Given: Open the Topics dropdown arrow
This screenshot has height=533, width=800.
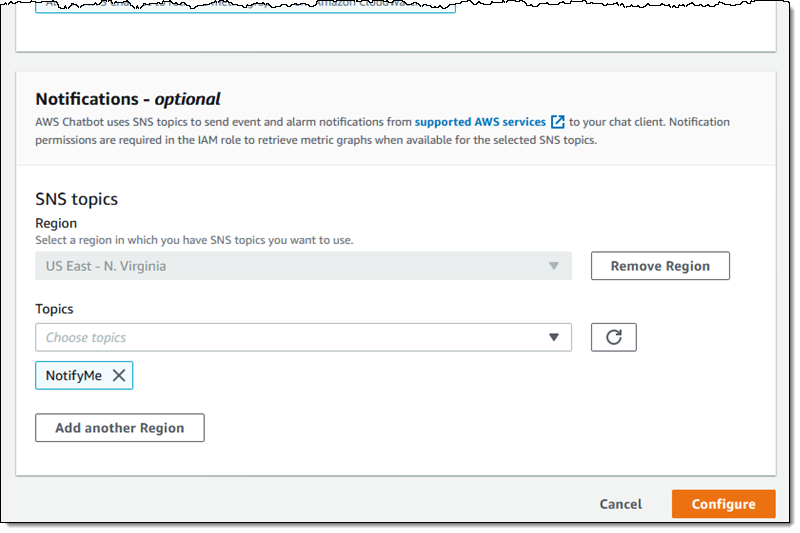Looking at the screenshot, I should tap(554, 337).
